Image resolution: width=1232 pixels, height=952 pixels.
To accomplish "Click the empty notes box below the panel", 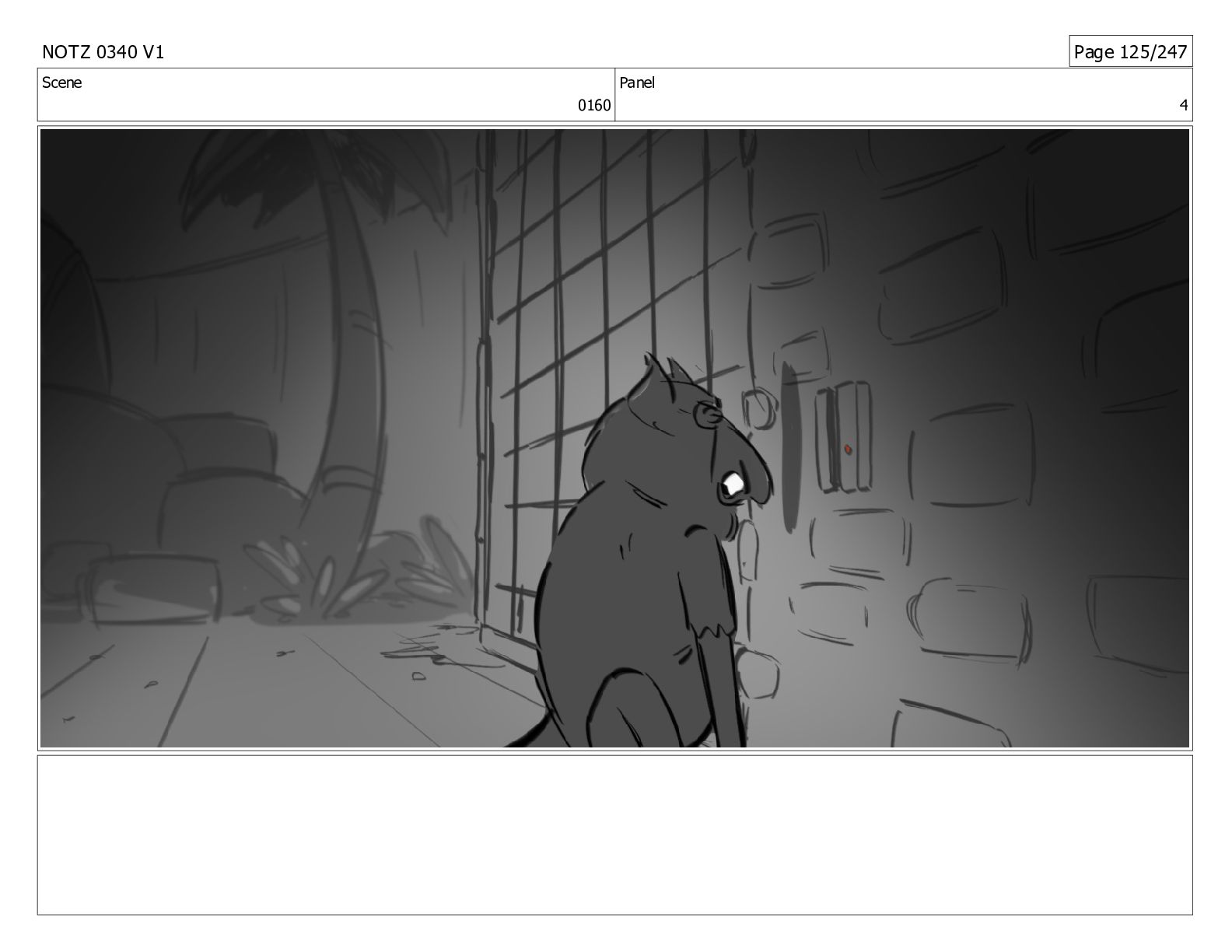I will [x=614, y=835].
